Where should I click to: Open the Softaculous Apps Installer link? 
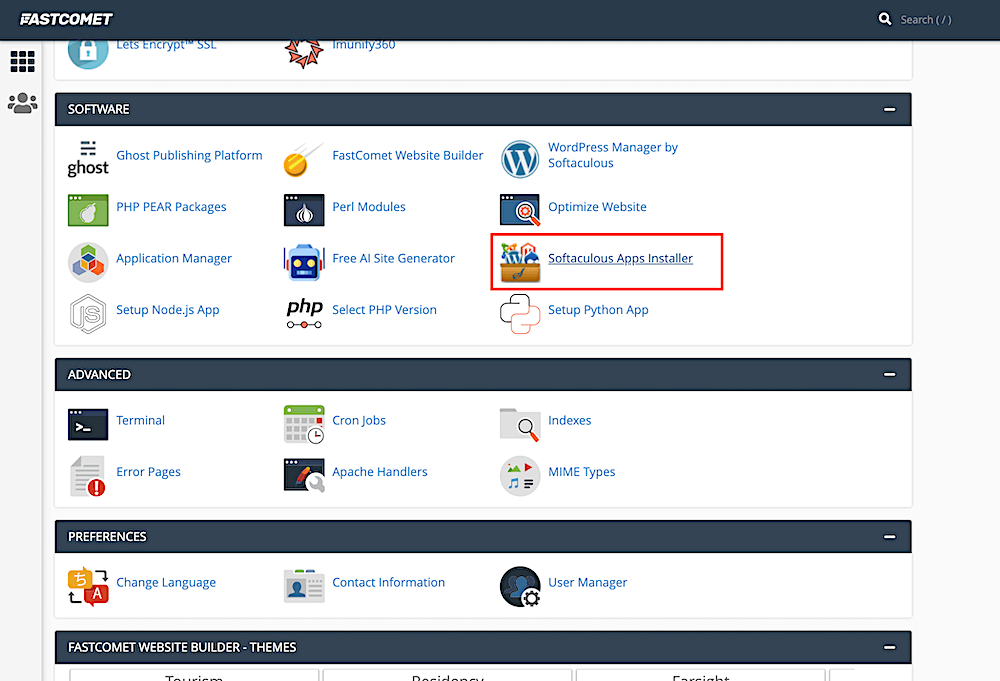tap(620, 259)
